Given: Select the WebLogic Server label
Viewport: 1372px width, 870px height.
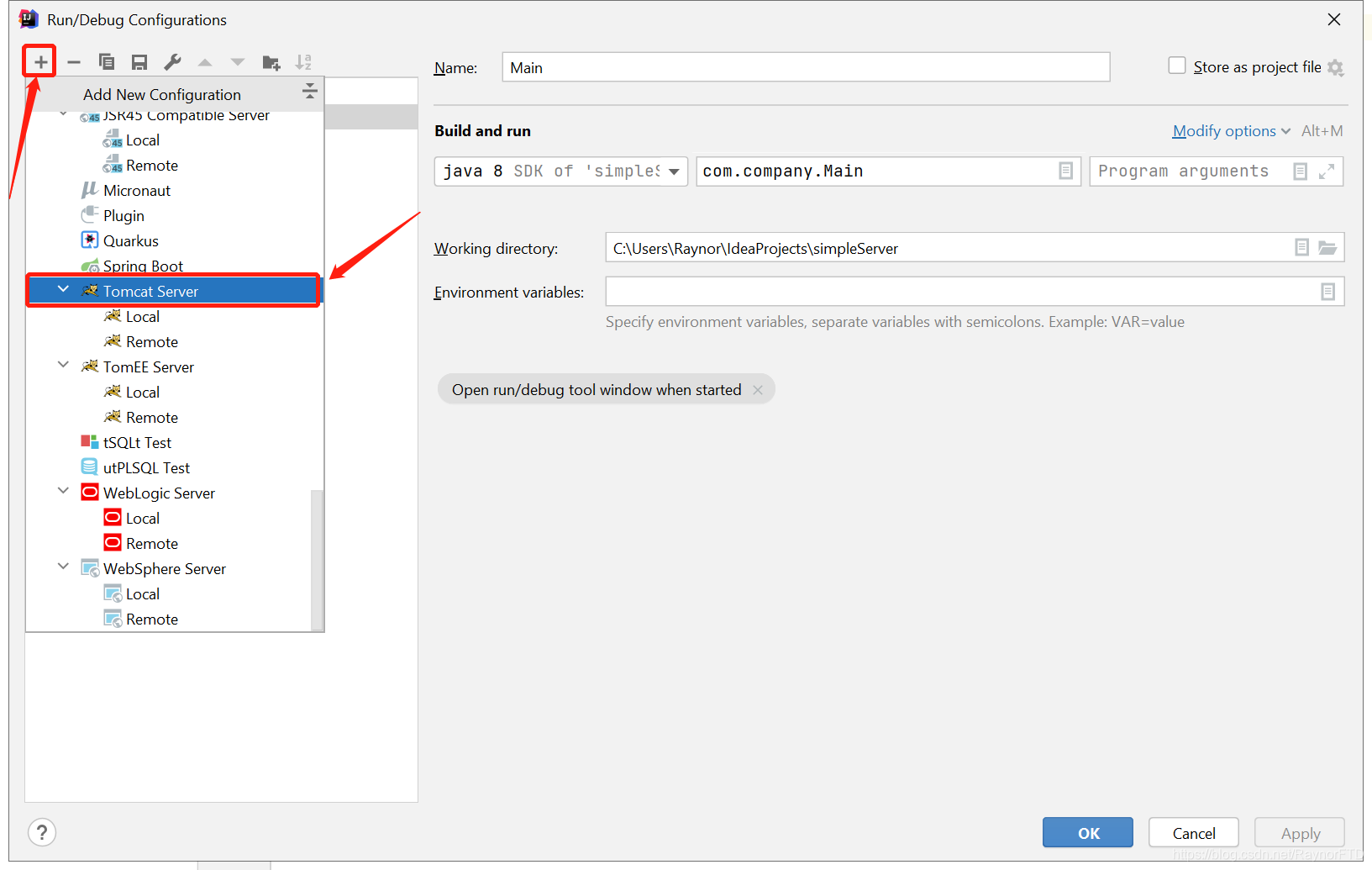Looking at the screenshot, I should click(160, 493).
